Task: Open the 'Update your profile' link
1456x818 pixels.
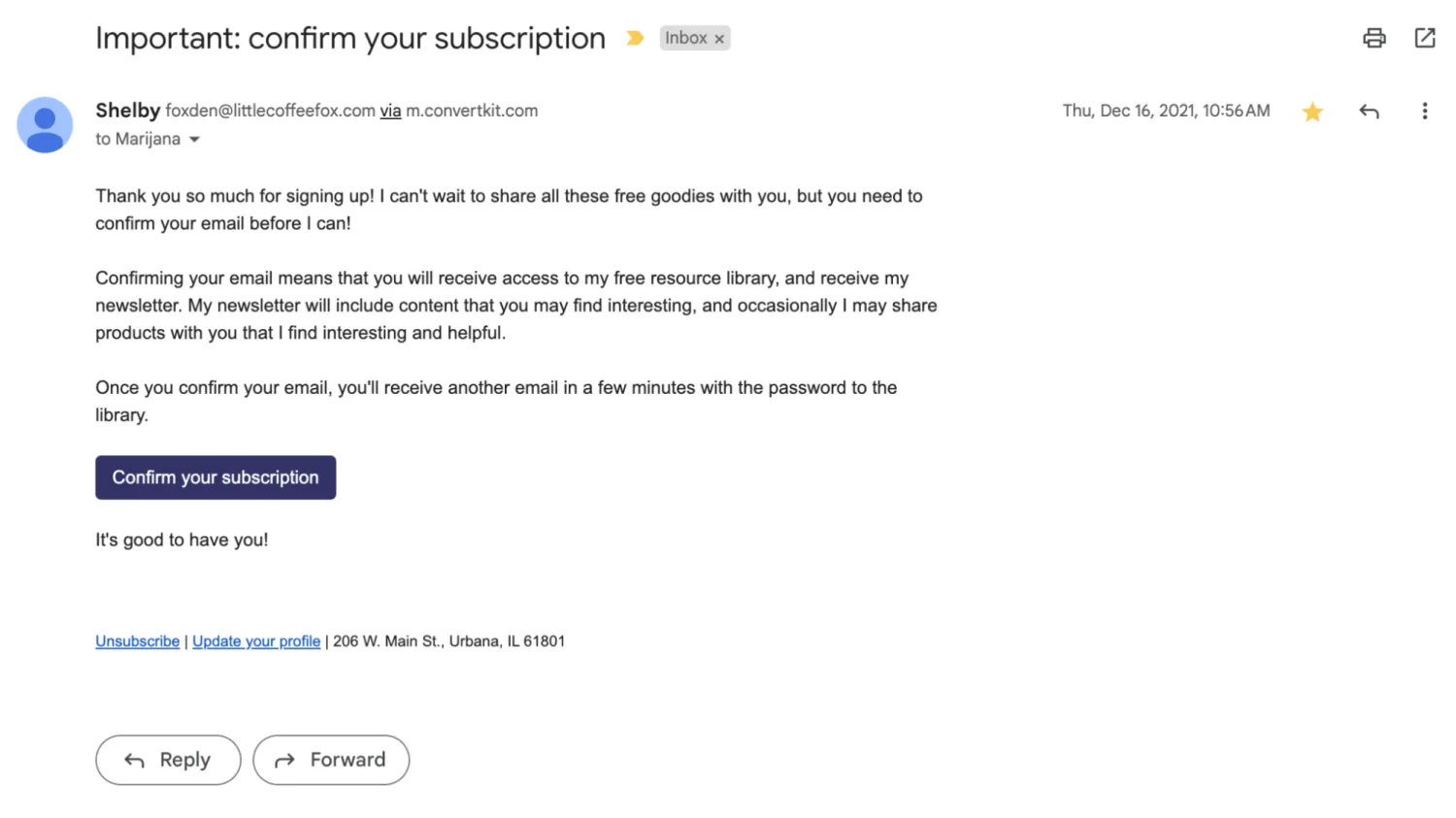Action: [256, 641]
